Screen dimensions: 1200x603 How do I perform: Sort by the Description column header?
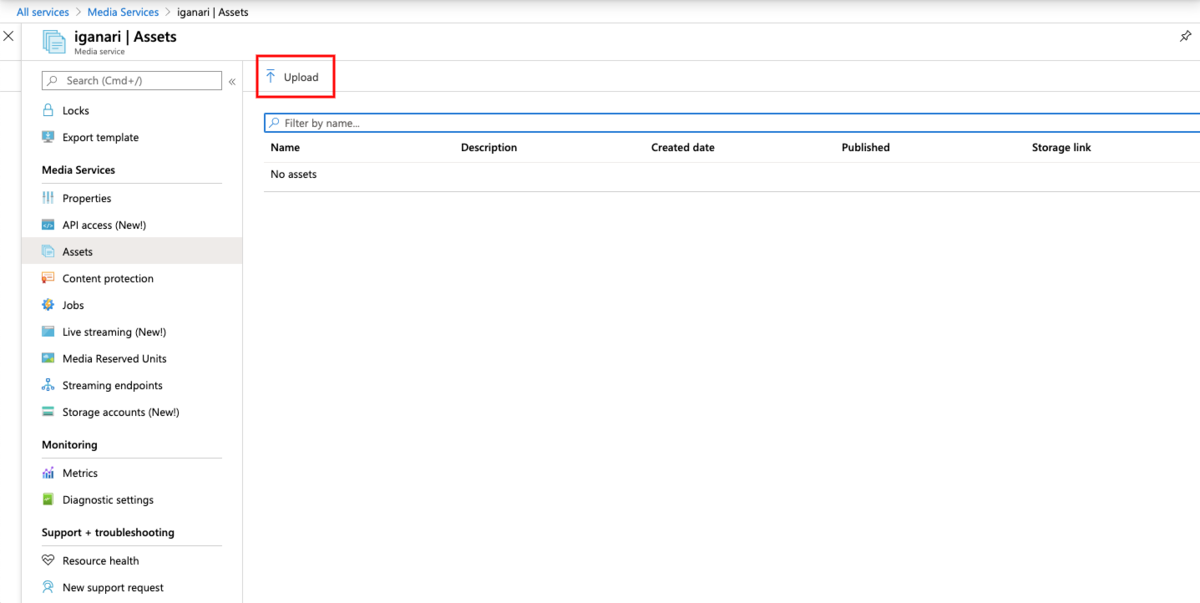click(x=489, y=147)
